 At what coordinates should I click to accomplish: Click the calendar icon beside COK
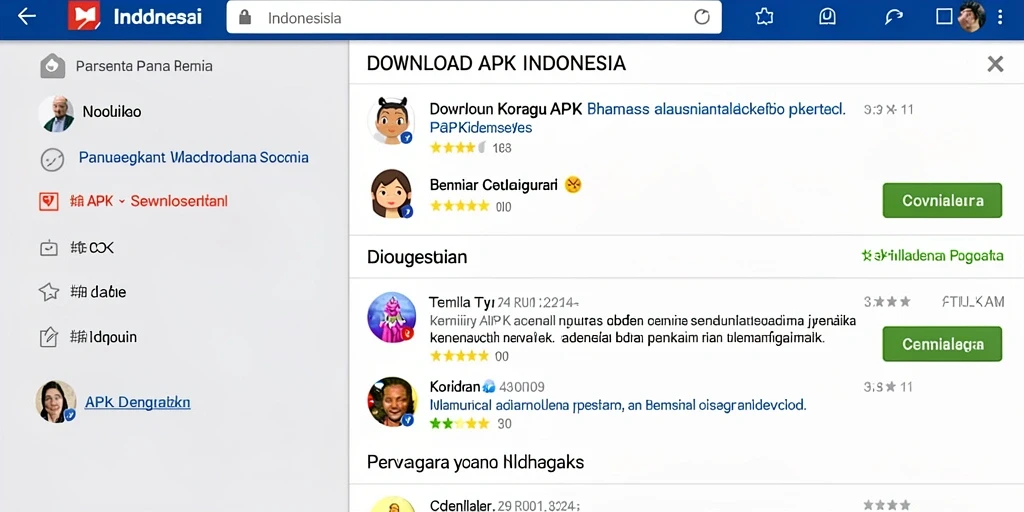[49, 248]
